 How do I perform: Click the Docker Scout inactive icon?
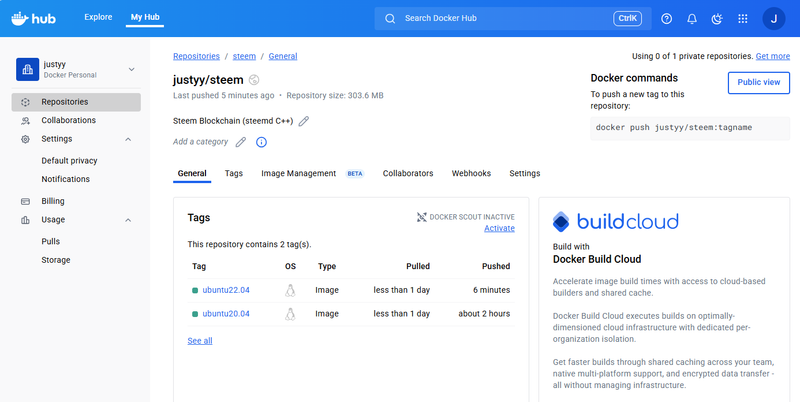421,217
